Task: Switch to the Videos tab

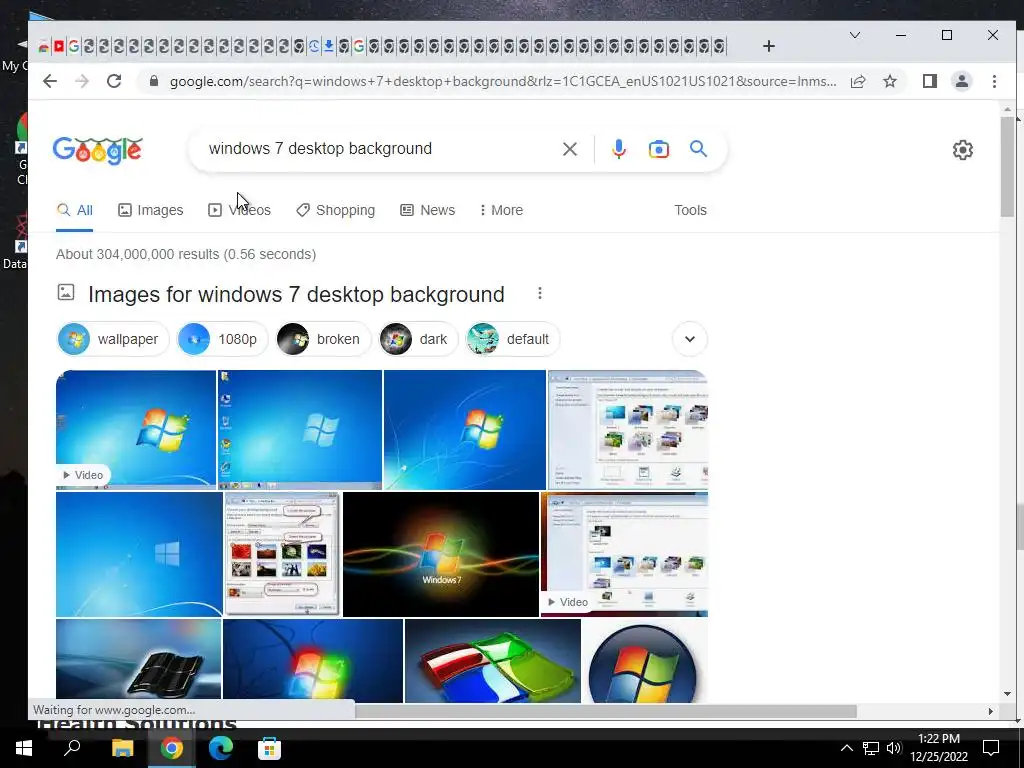Action: pos(239,210)
